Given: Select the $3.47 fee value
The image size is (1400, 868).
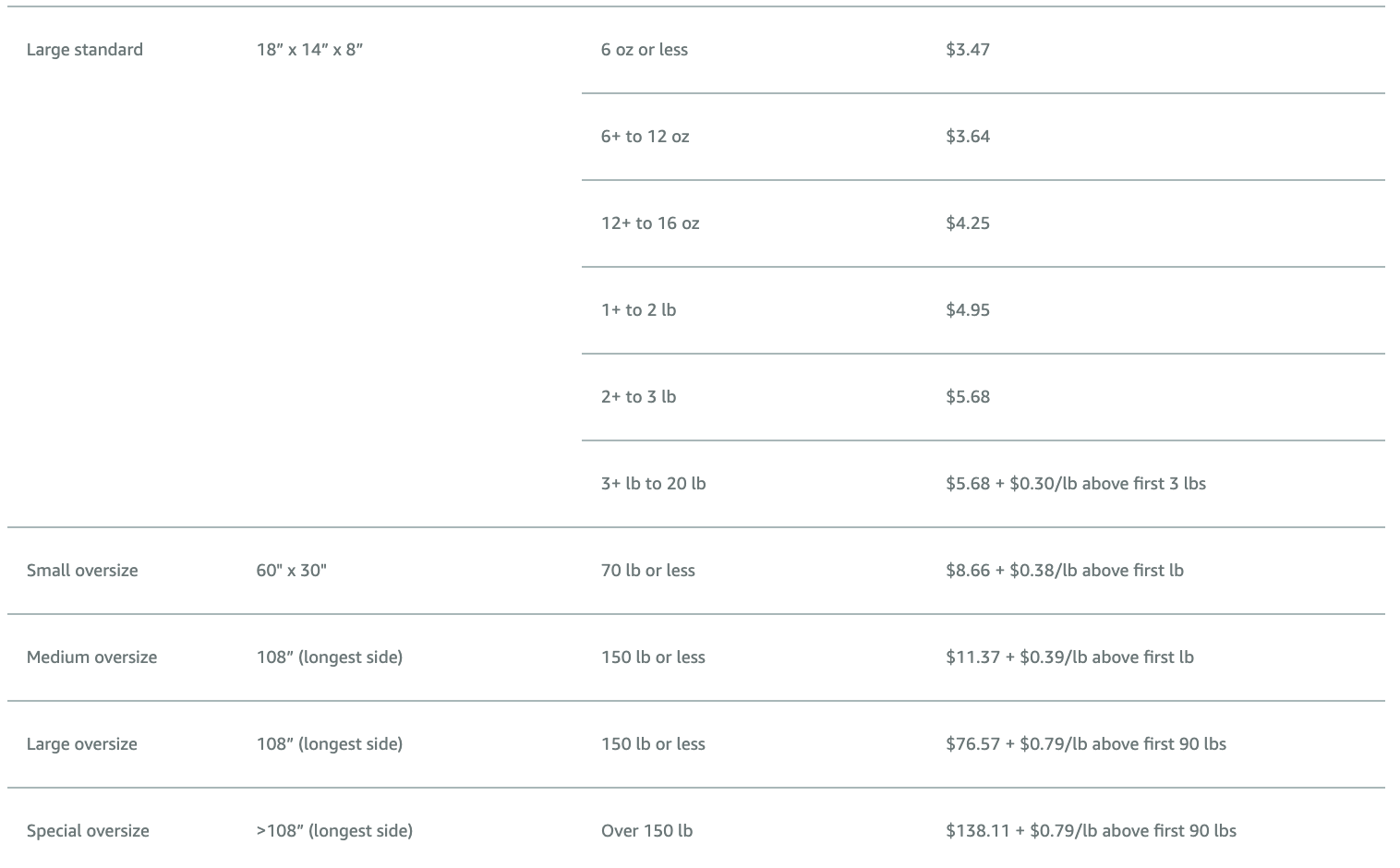Looking at the screenshot, I should coord(968,50).
